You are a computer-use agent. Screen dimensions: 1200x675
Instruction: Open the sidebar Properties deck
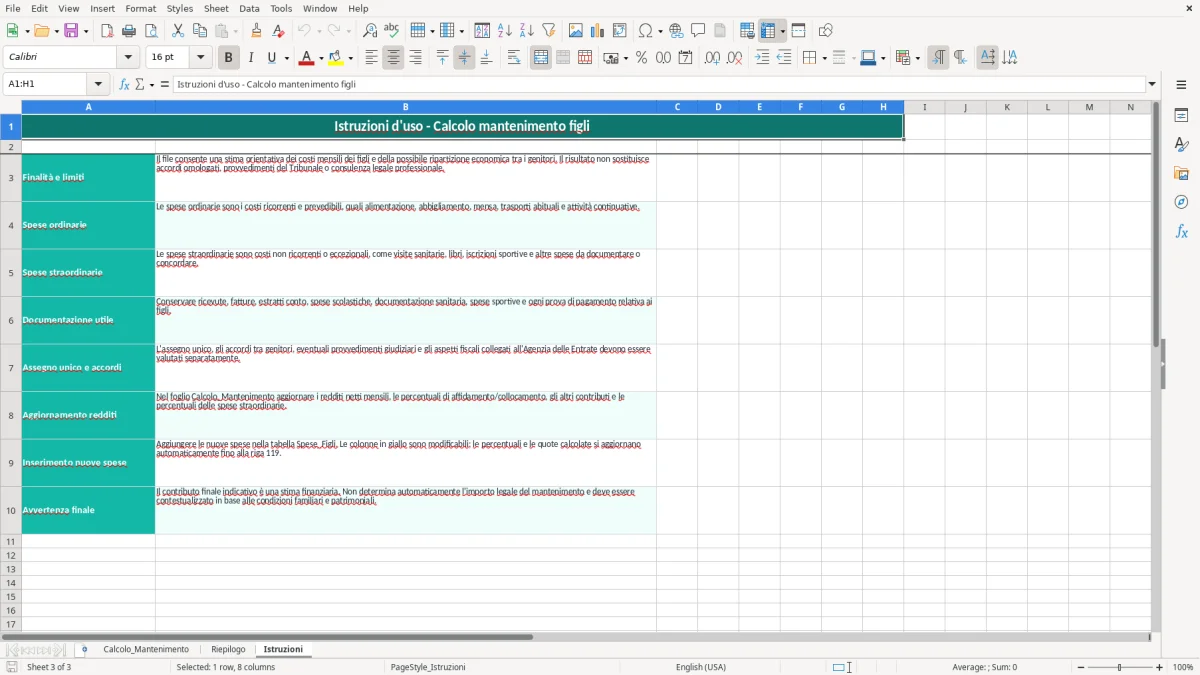coord(1181,115)
